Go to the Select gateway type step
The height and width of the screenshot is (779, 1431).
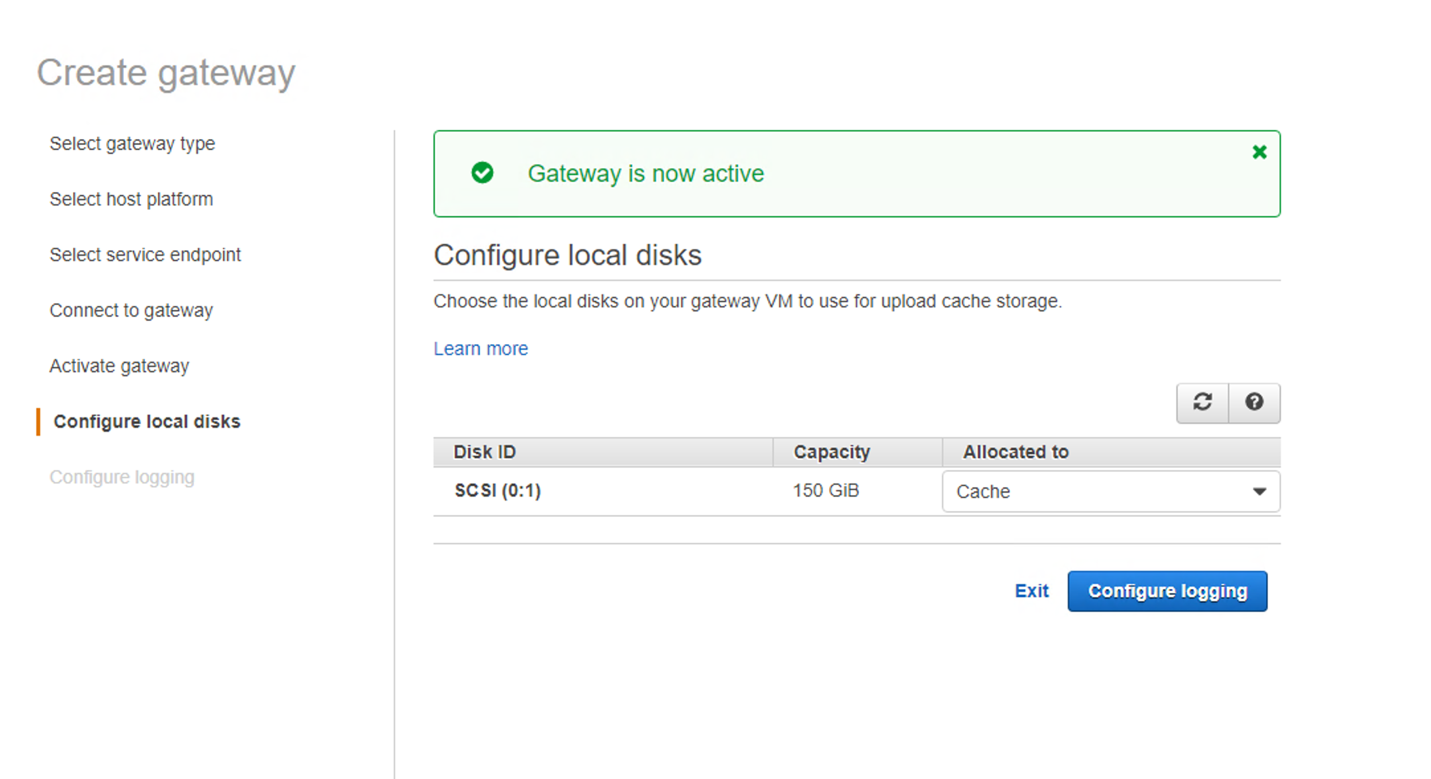[x=132, y=143]
